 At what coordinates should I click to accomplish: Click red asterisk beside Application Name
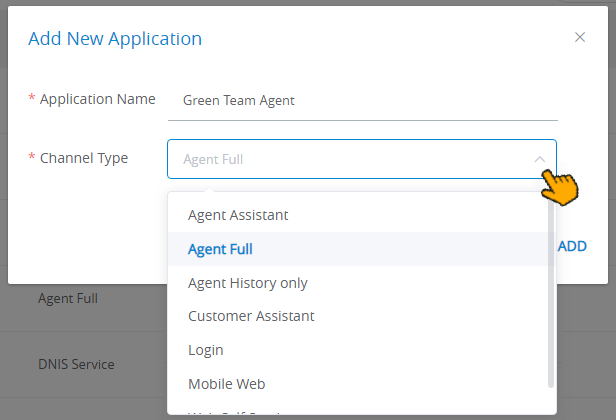click(x=32, y=97)
